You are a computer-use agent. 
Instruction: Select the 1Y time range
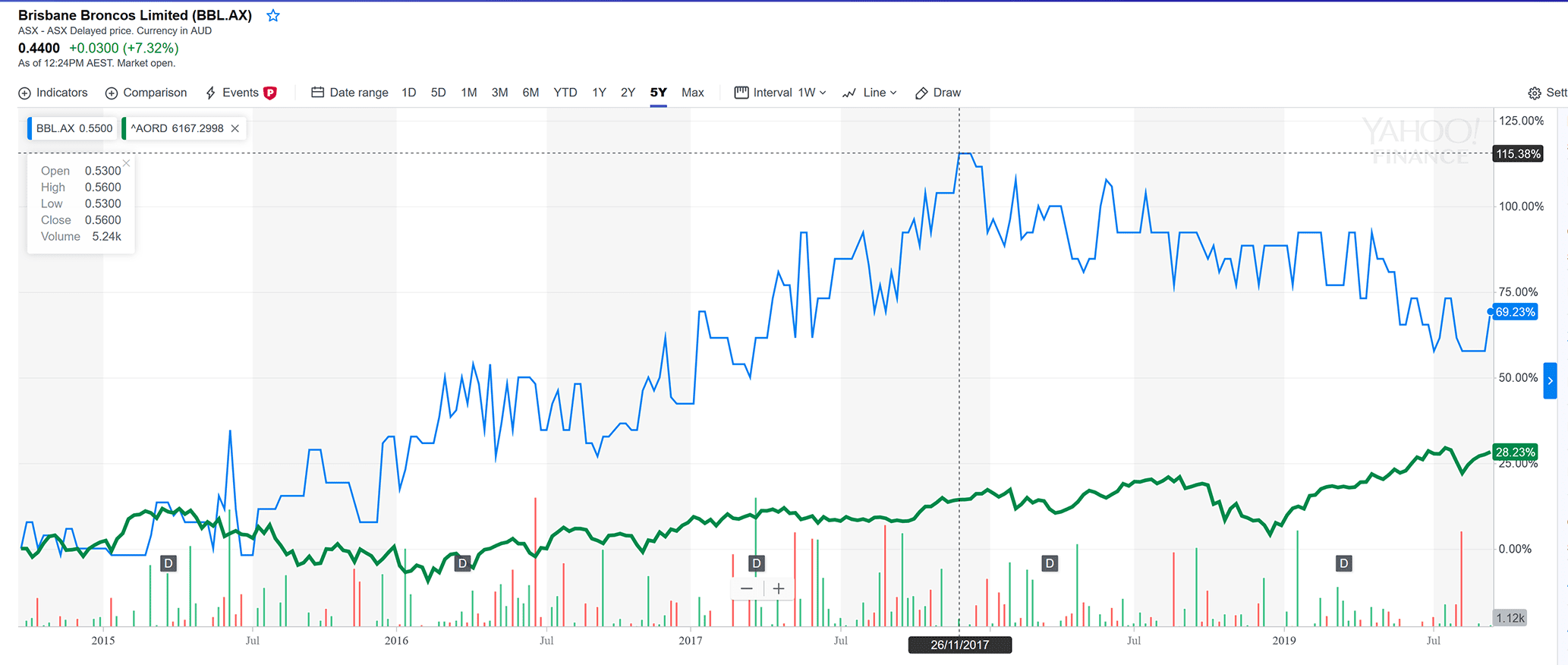[599, 93]
